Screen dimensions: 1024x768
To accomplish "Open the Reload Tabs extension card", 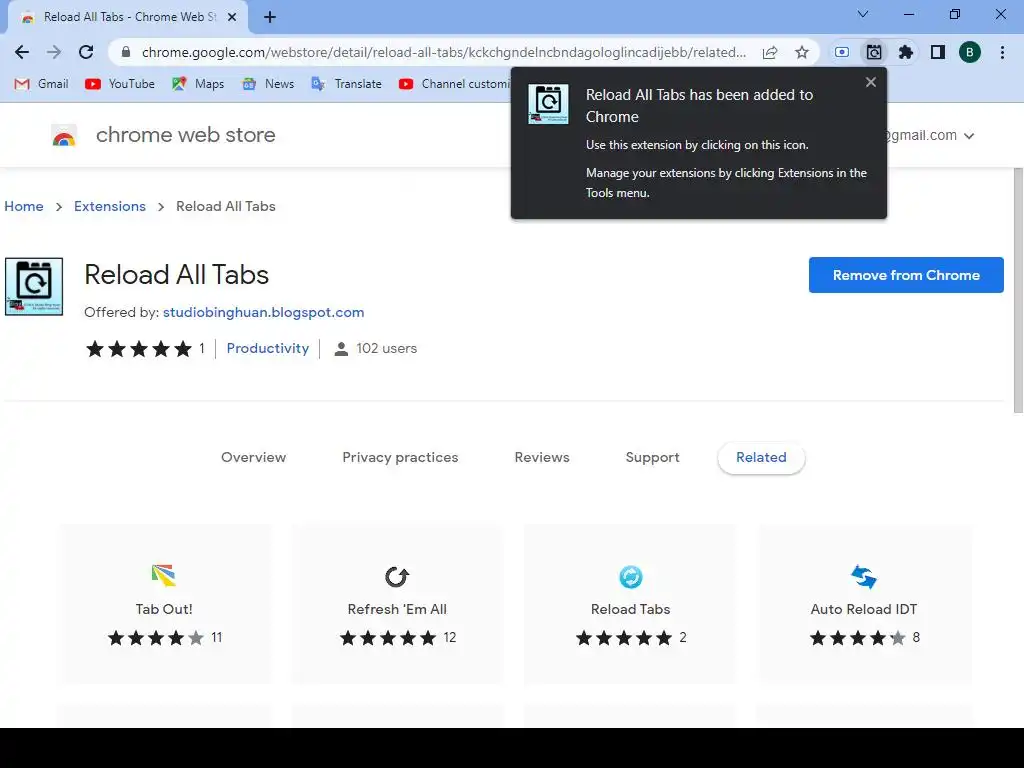I will point(630,603).
